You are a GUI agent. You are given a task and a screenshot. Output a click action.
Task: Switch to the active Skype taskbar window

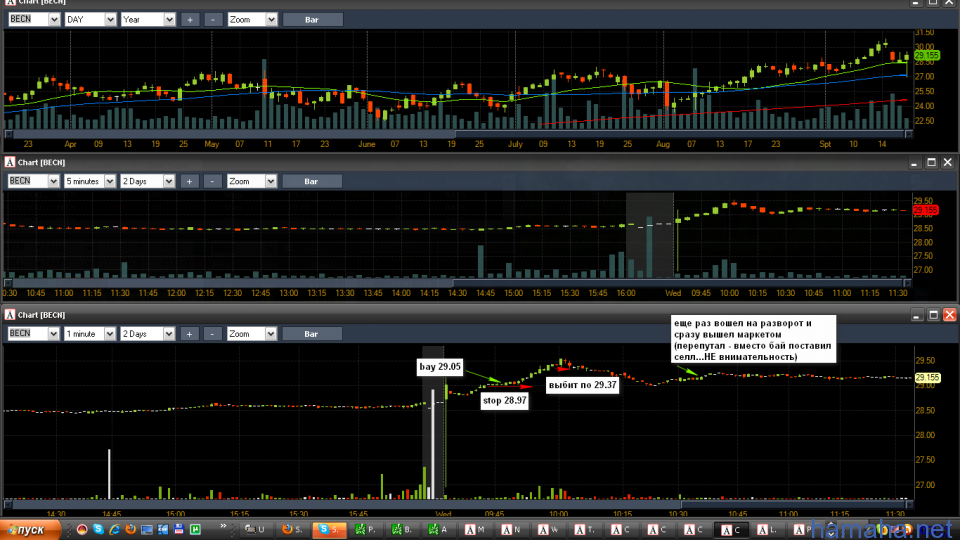(x=327, y=528)
